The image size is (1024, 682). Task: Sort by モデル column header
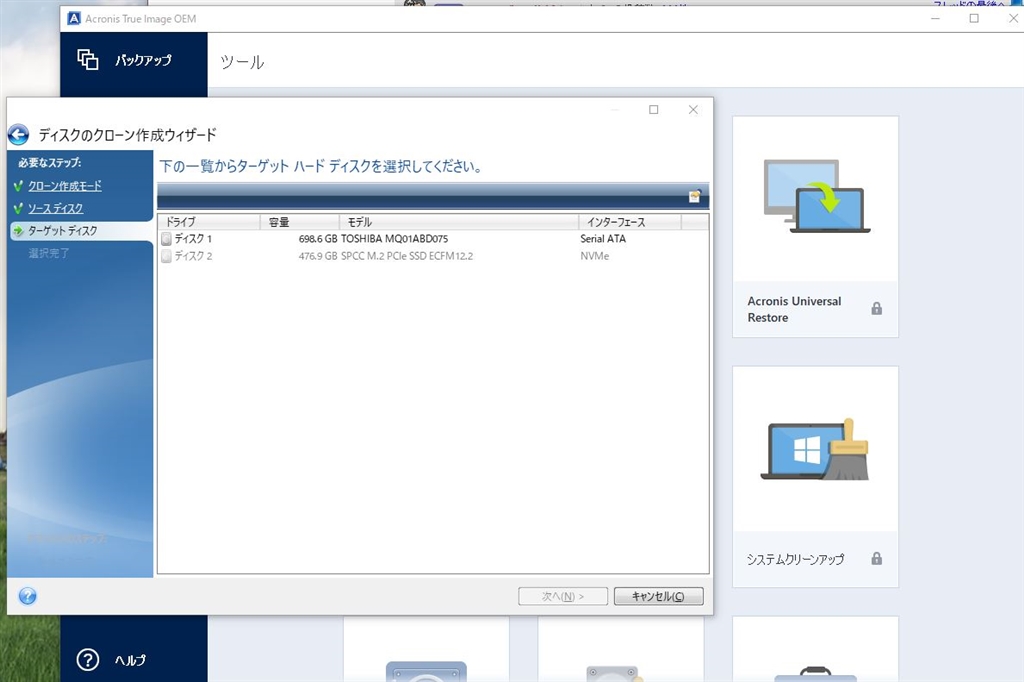pyautogui.click(x=459, y=222)
